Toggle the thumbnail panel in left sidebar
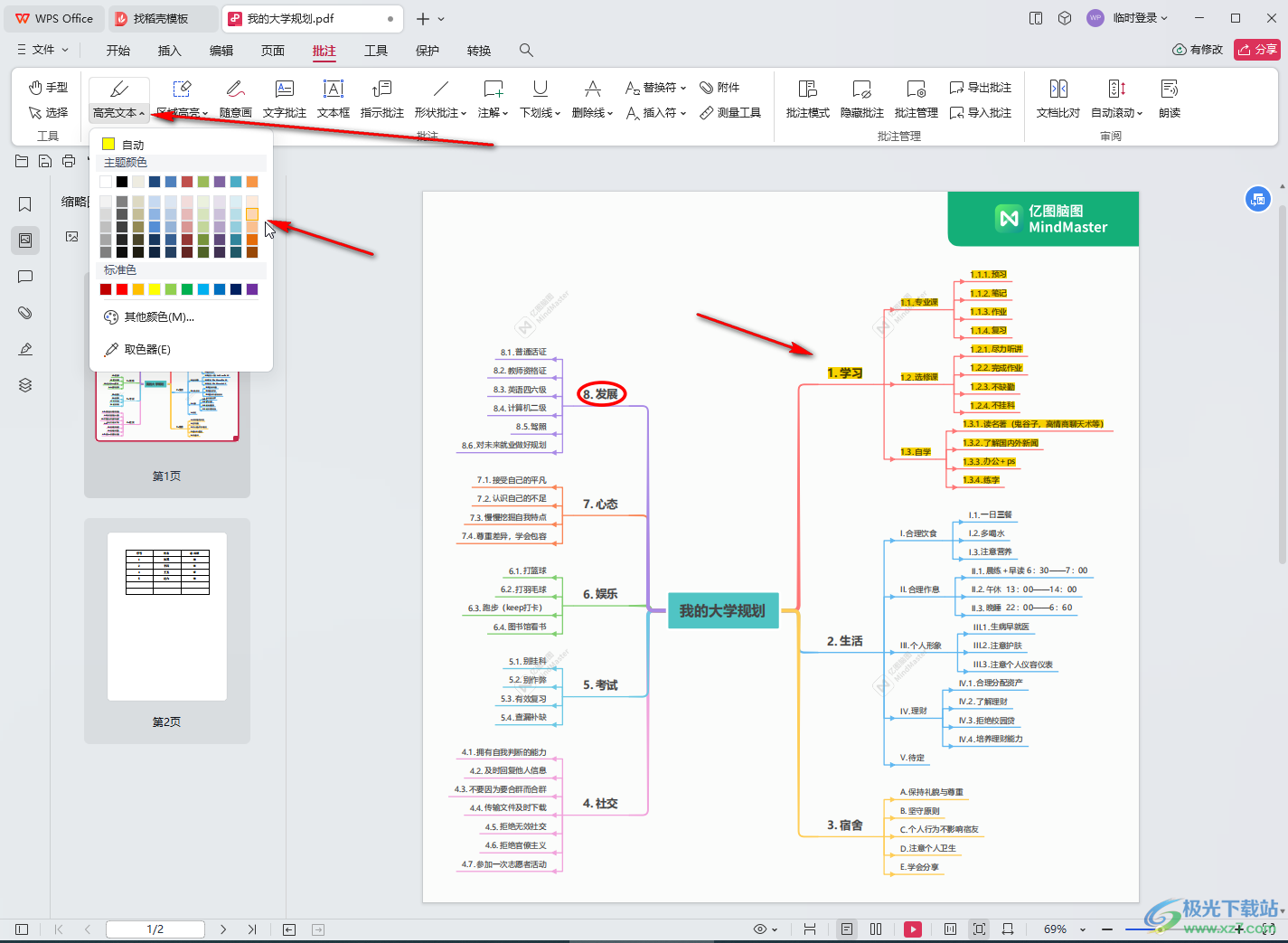1288x943 pixels. [25, 240]
